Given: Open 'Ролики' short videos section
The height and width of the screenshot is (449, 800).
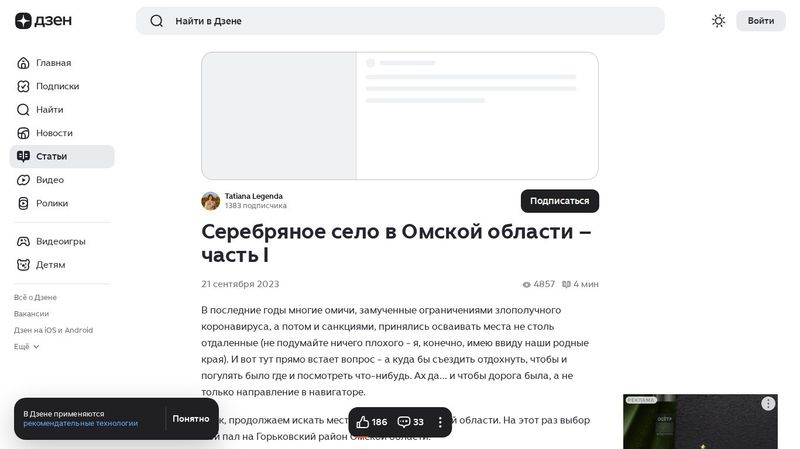Looking at the screenshot, I should coord(52,203).
